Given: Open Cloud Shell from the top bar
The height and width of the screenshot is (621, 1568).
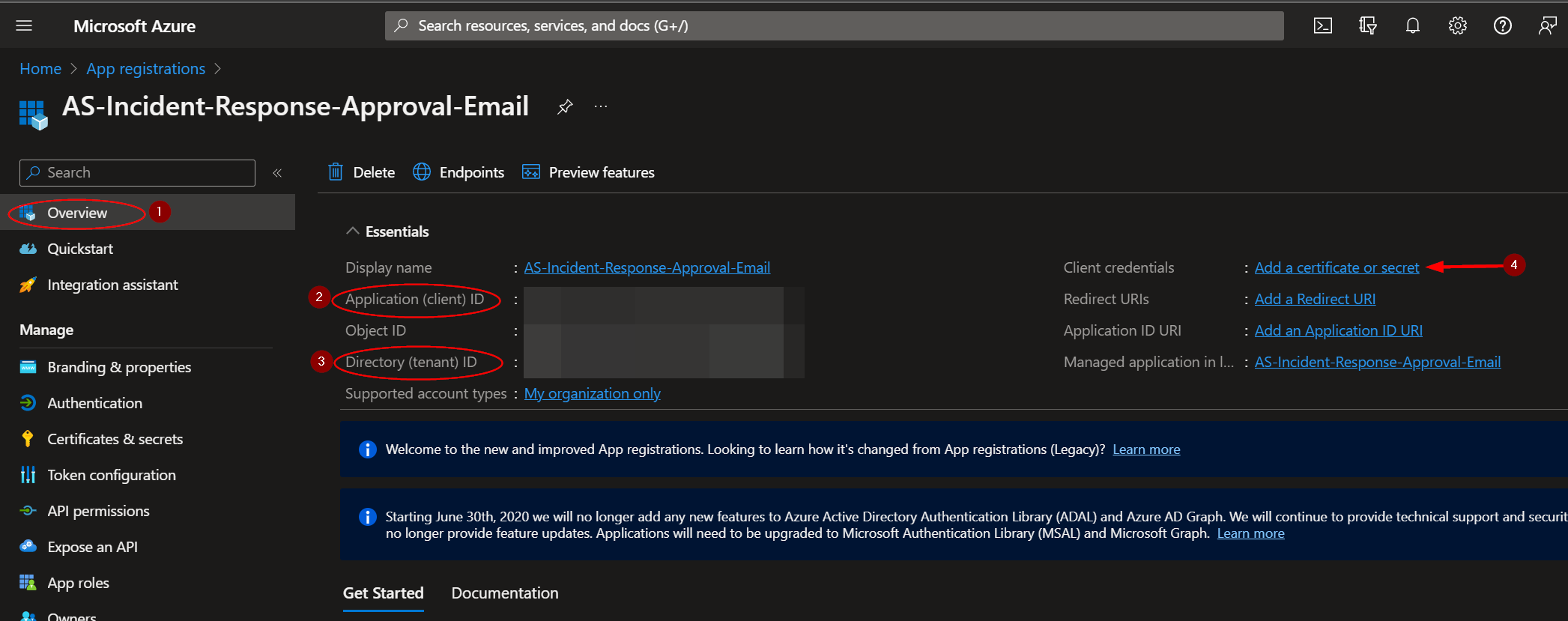Looking at the screenshot, I should (x=1323, y=26).
